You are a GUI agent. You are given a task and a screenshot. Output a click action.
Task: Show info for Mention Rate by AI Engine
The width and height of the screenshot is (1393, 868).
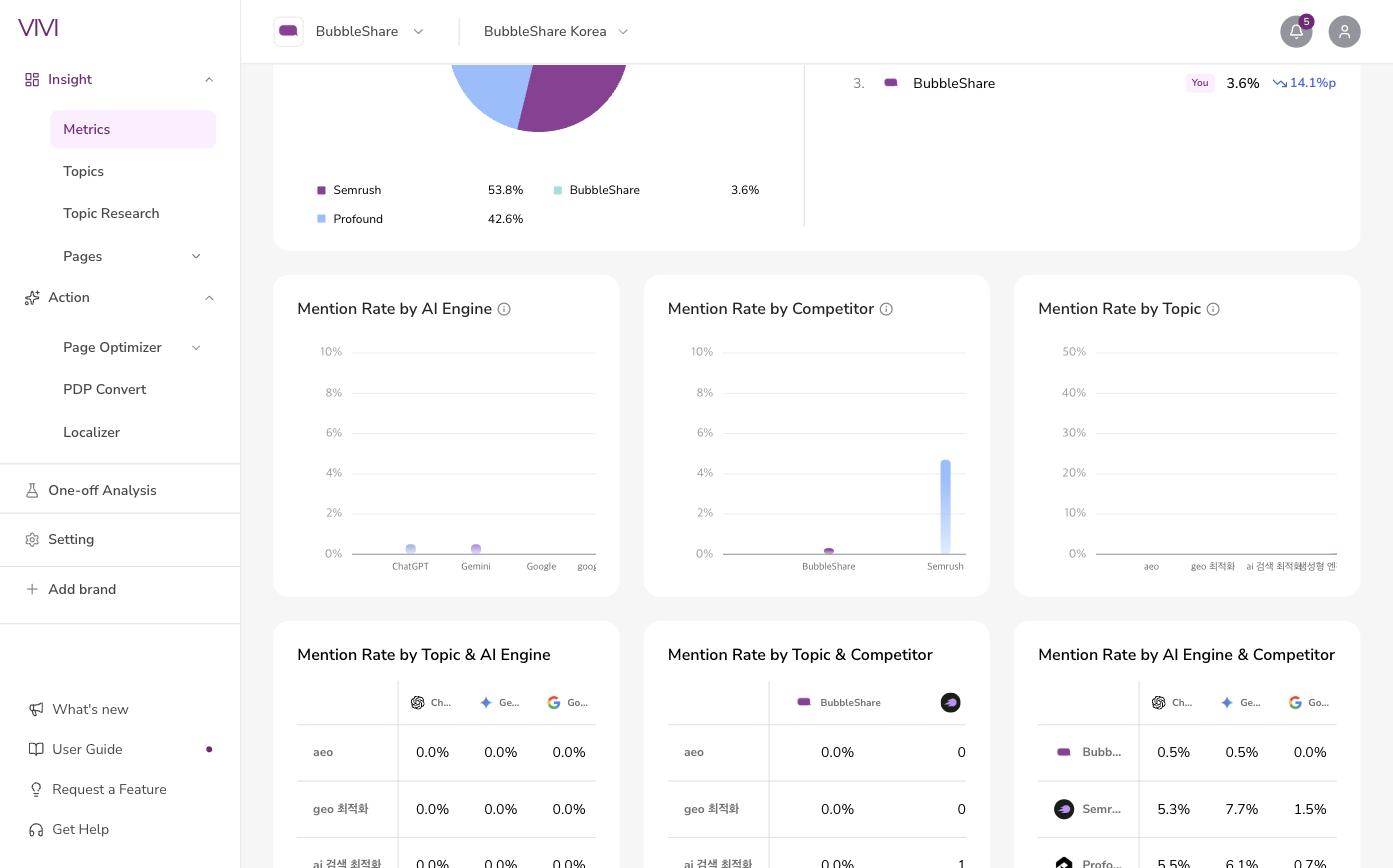tap(504, 309)
